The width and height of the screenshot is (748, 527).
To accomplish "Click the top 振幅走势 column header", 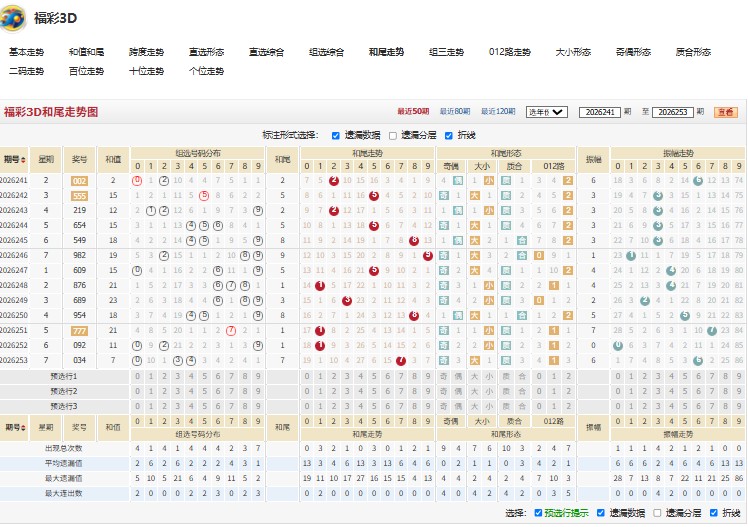I will (x=678, y=153).
